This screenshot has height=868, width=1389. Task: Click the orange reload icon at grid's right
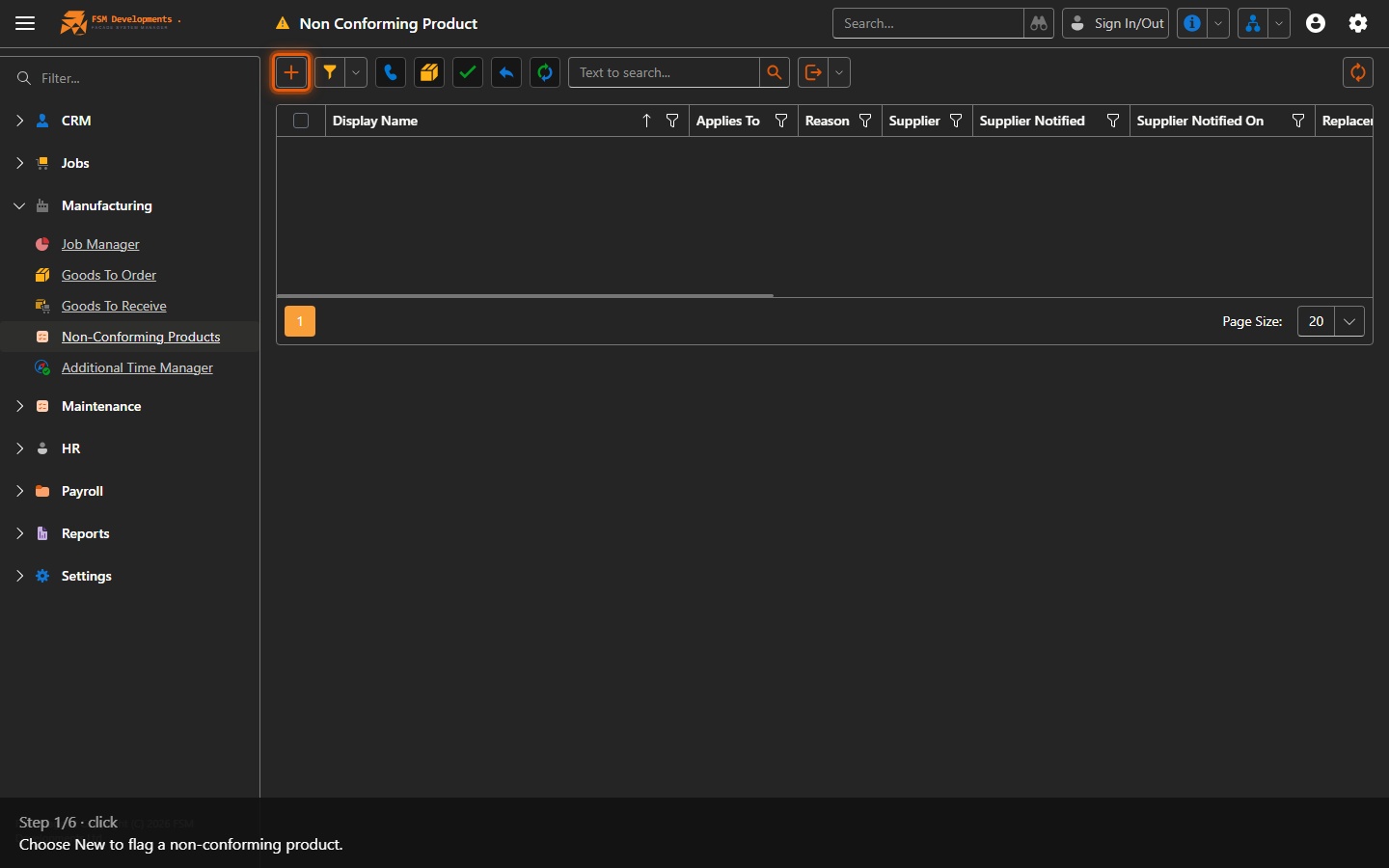(1358, 72)
